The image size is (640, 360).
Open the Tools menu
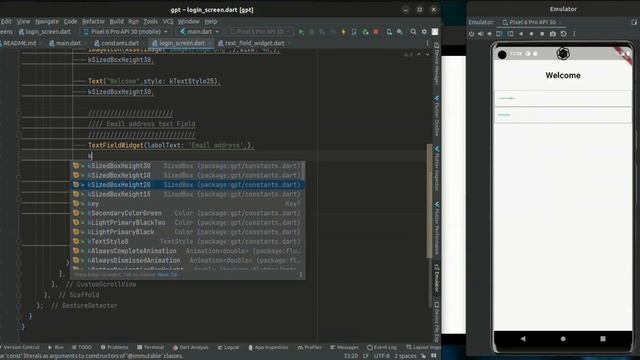150,21
